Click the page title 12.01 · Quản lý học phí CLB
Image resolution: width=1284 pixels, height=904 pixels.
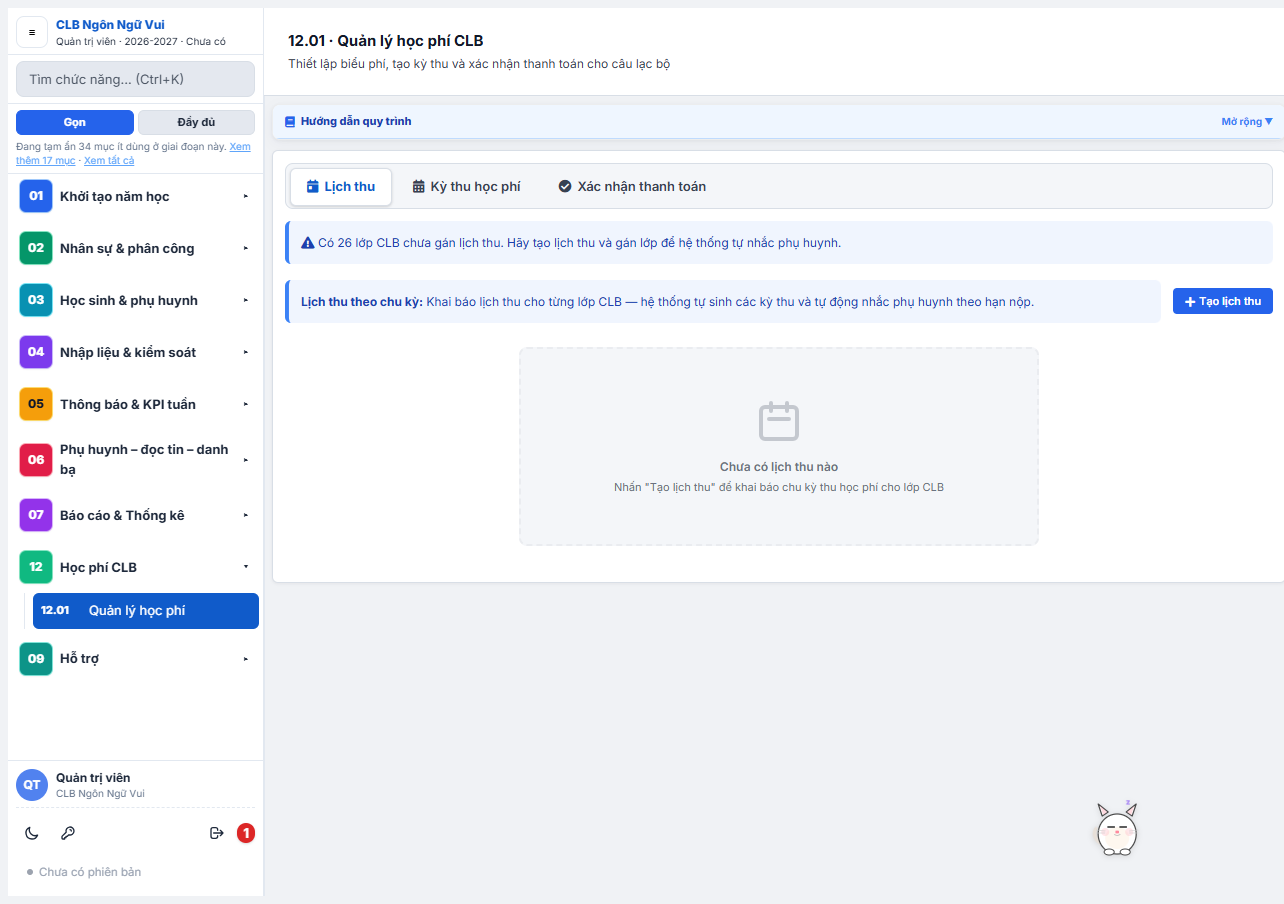(386, 41)
